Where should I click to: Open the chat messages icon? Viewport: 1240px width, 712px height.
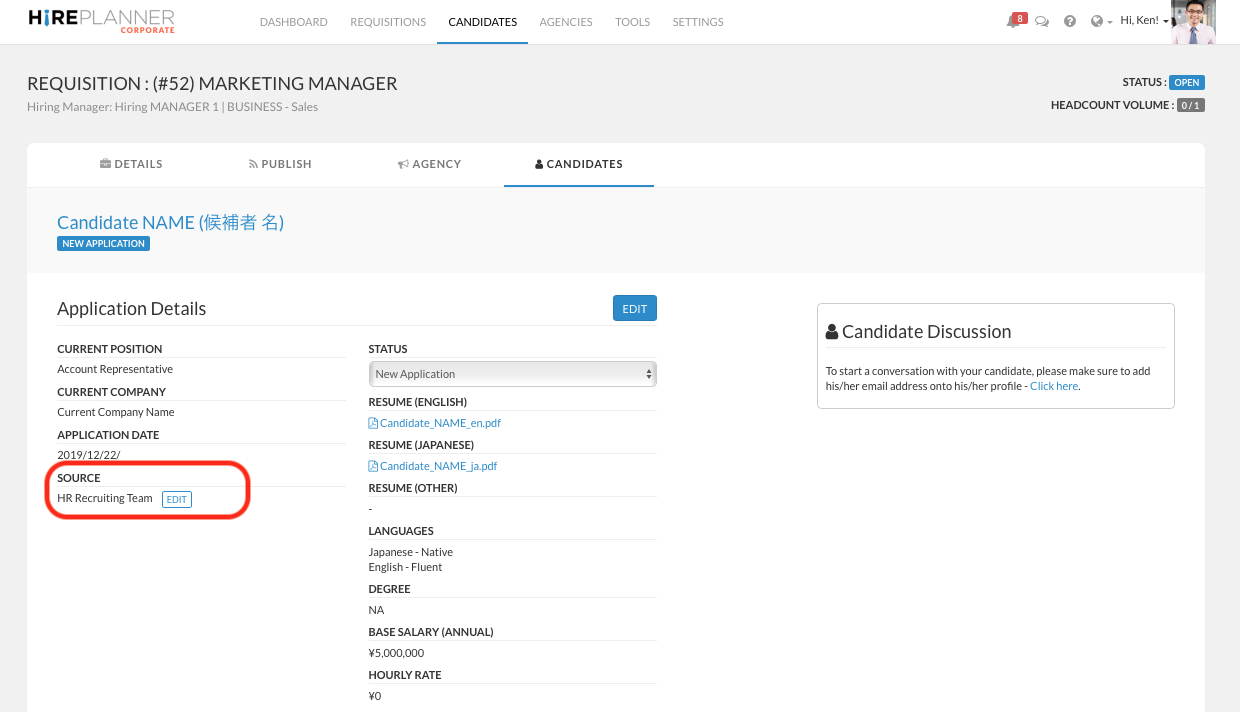[1042, 21]
